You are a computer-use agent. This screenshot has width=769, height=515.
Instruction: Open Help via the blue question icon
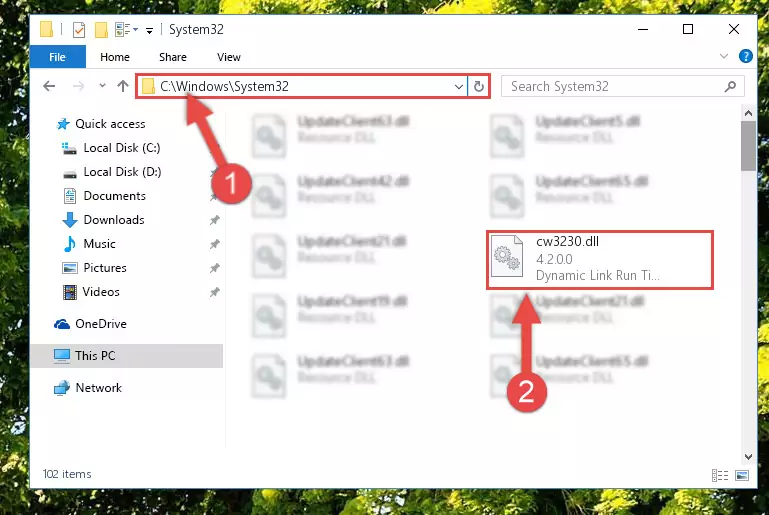(x=745, y=56)
